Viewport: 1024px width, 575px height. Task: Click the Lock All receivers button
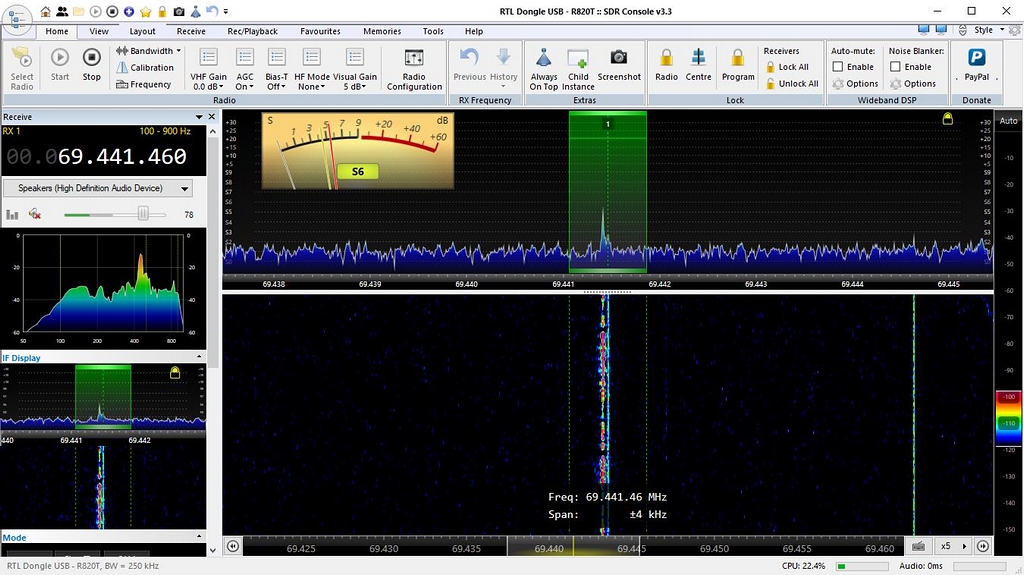[786, 67]
